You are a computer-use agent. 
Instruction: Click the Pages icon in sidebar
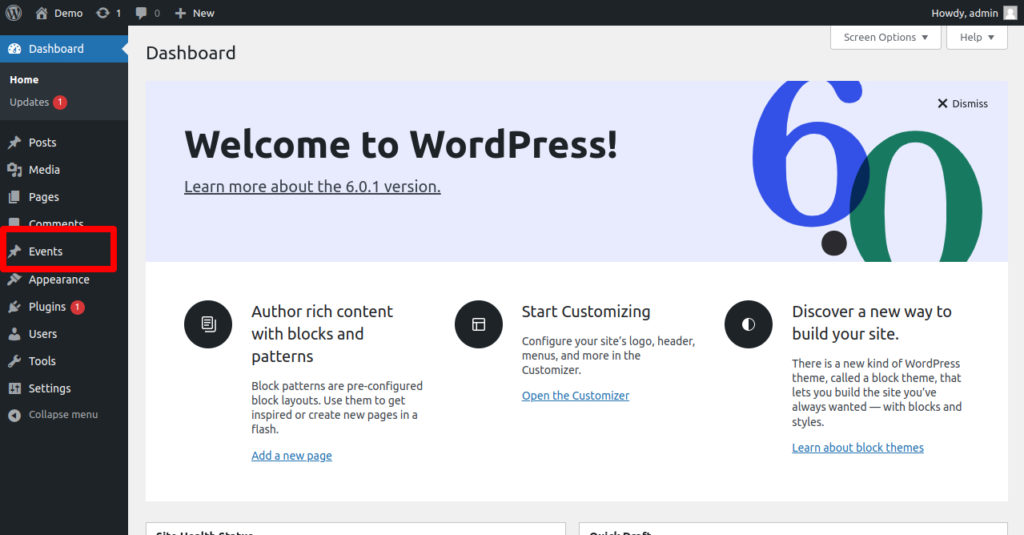click(x=14, y=197)
